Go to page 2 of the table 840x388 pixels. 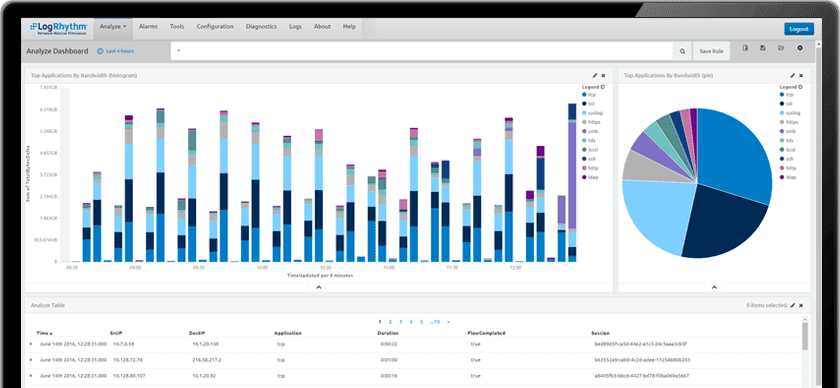(391, 322)
